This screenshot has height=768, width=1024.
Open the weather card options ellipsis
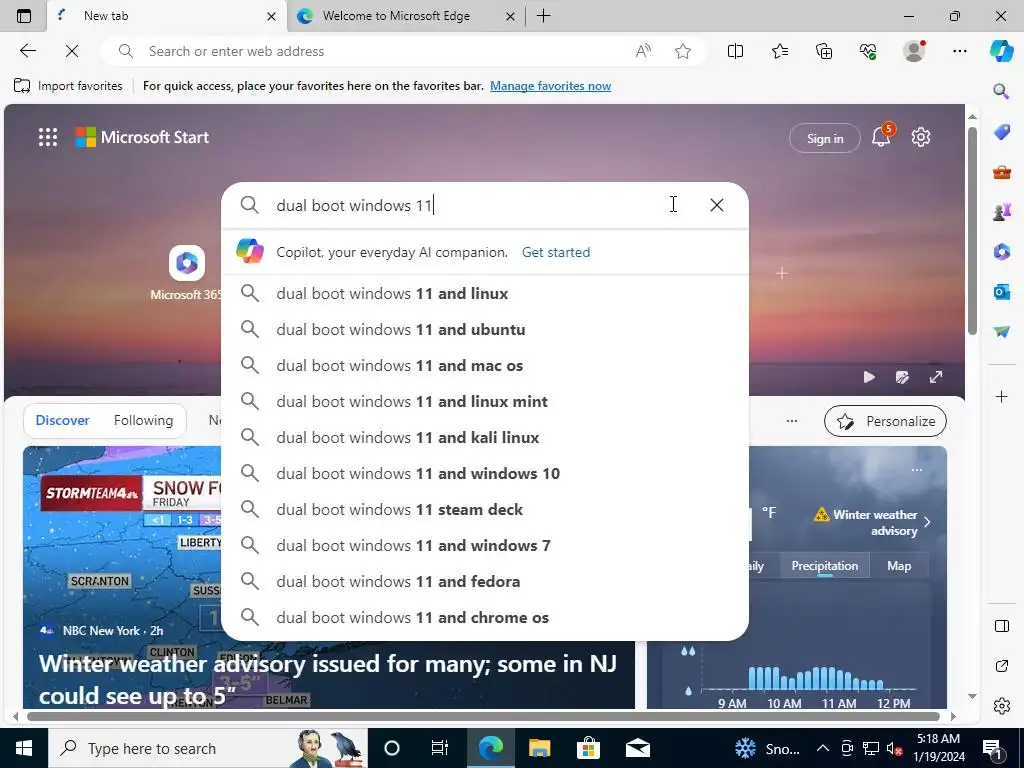[916, 470]
